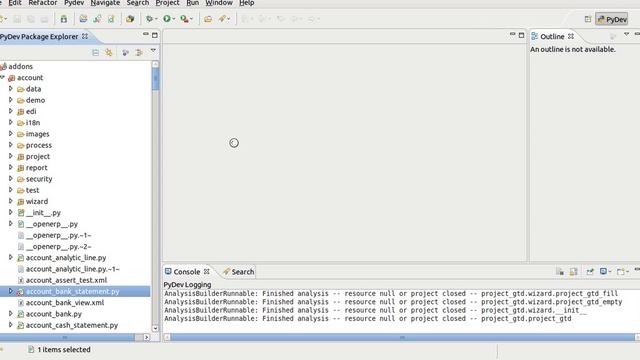The height and width of the screenshot is (360, 640).
Task: Collapse all items in Package Explorer
Action: point(96,52)
